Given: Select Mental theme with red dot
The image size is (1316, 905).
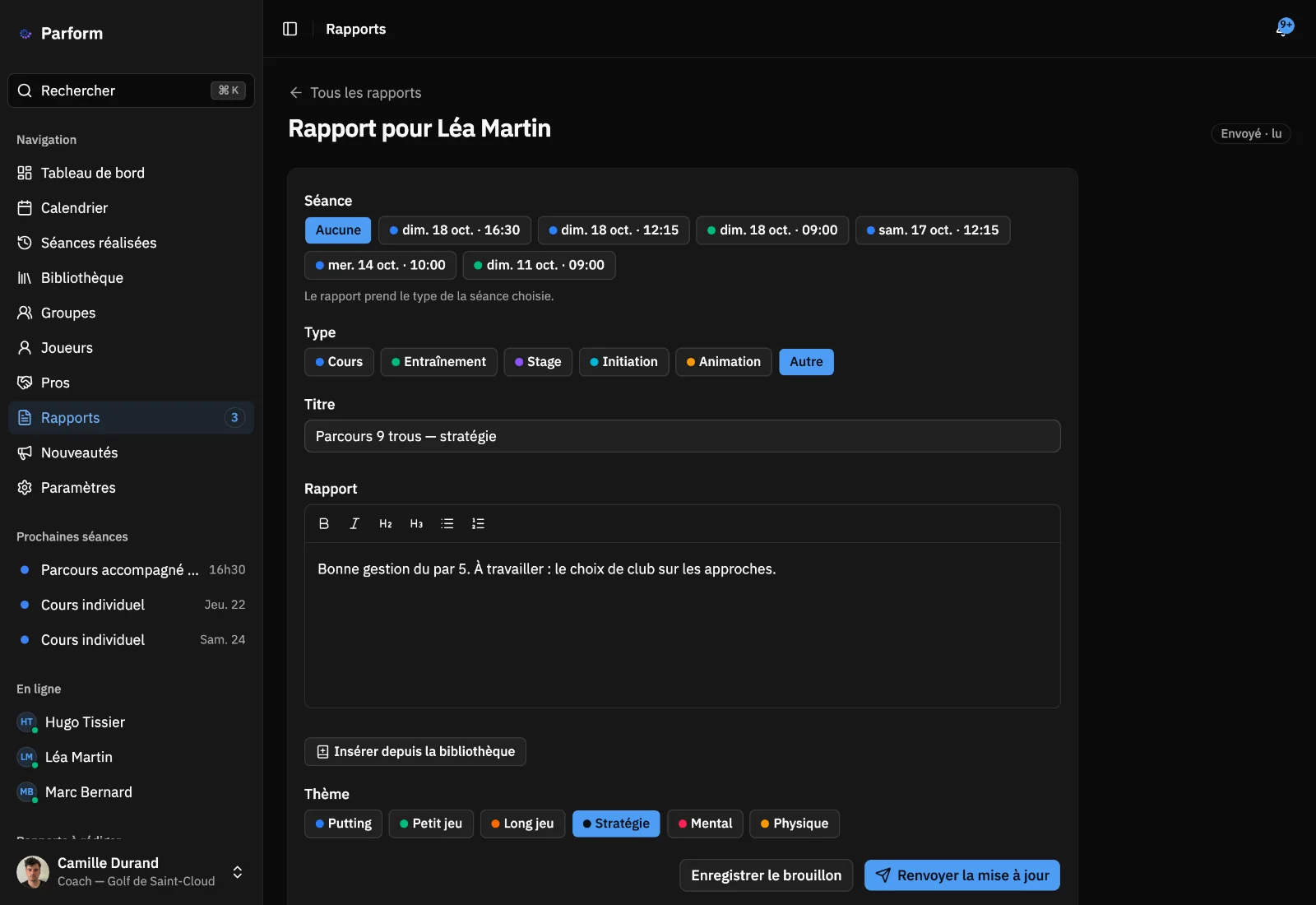Looking at the screenshot, I should pyautogui.click(x=705, y=824).
